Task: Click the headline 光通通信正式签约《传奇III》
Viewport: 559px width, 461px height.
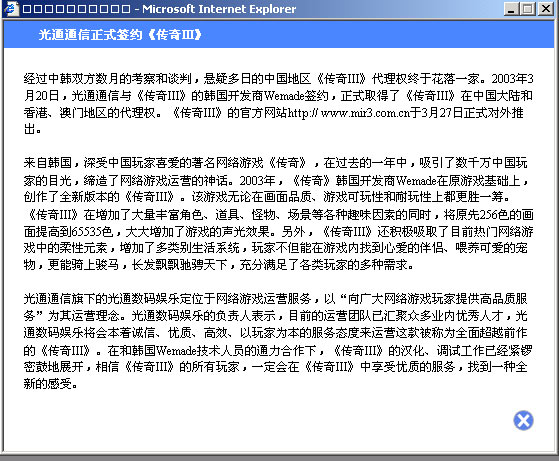Action: click(x=120, y=35)
